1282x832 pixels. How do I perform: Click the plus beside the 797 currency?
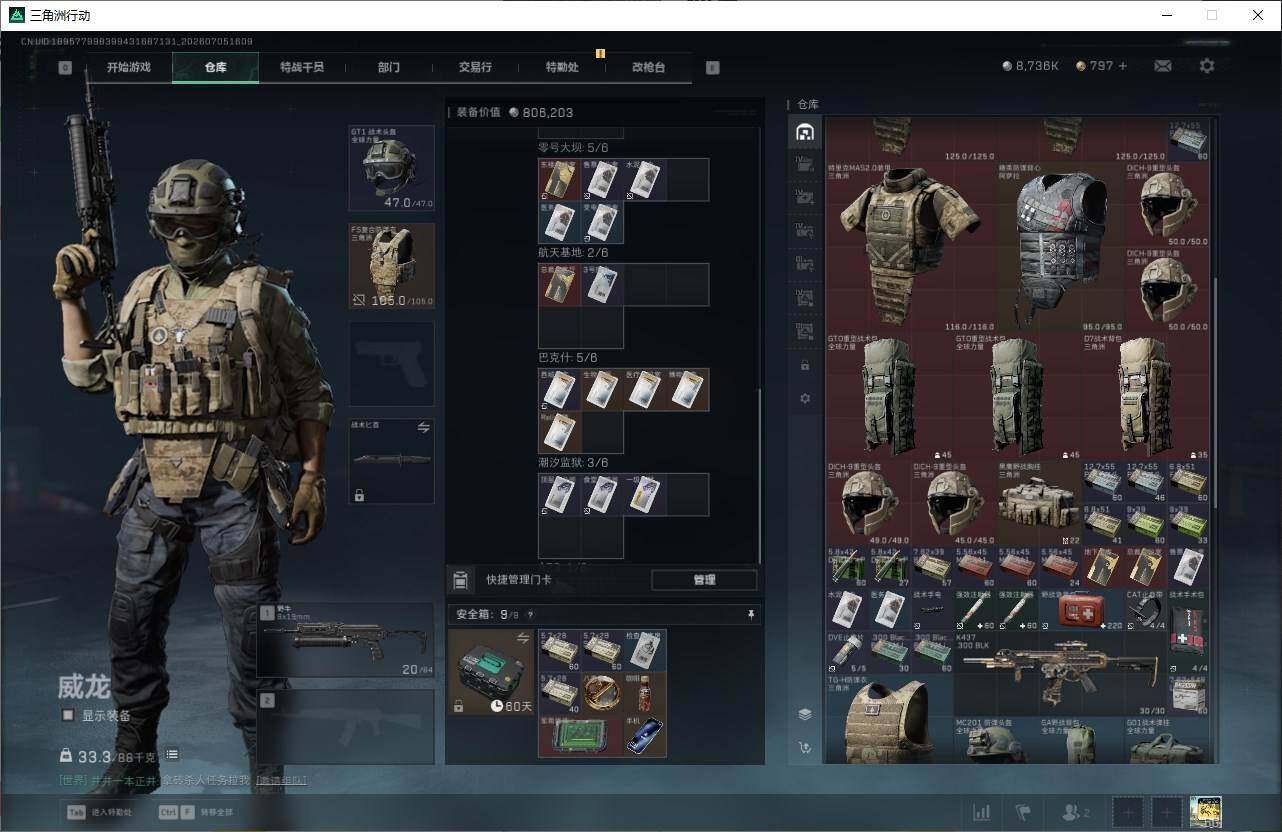pyautogui.click(x=1122, y=66)
